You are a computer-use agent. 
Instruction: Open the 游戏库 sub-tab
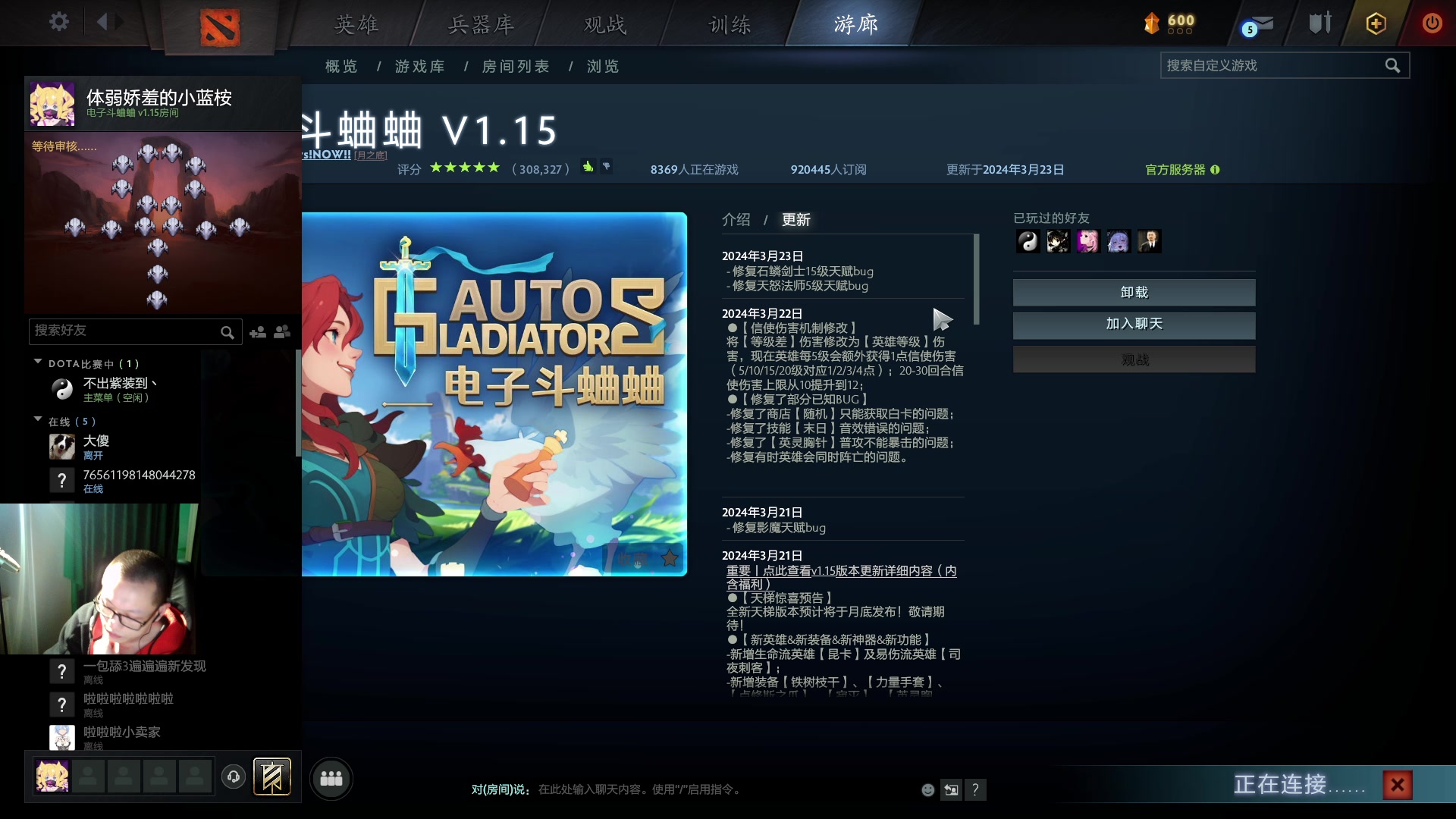[420, 67]
